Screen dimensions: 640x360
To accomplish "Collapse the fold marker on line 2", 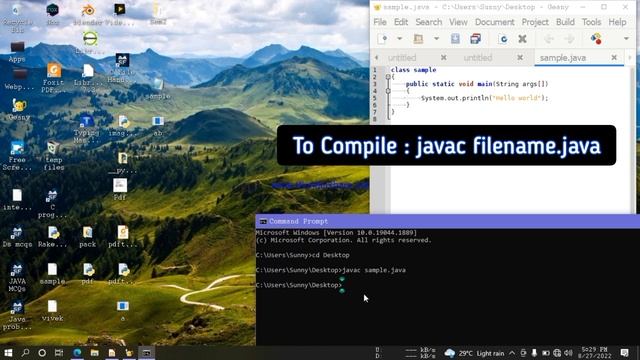I will (x=388, y=77).
